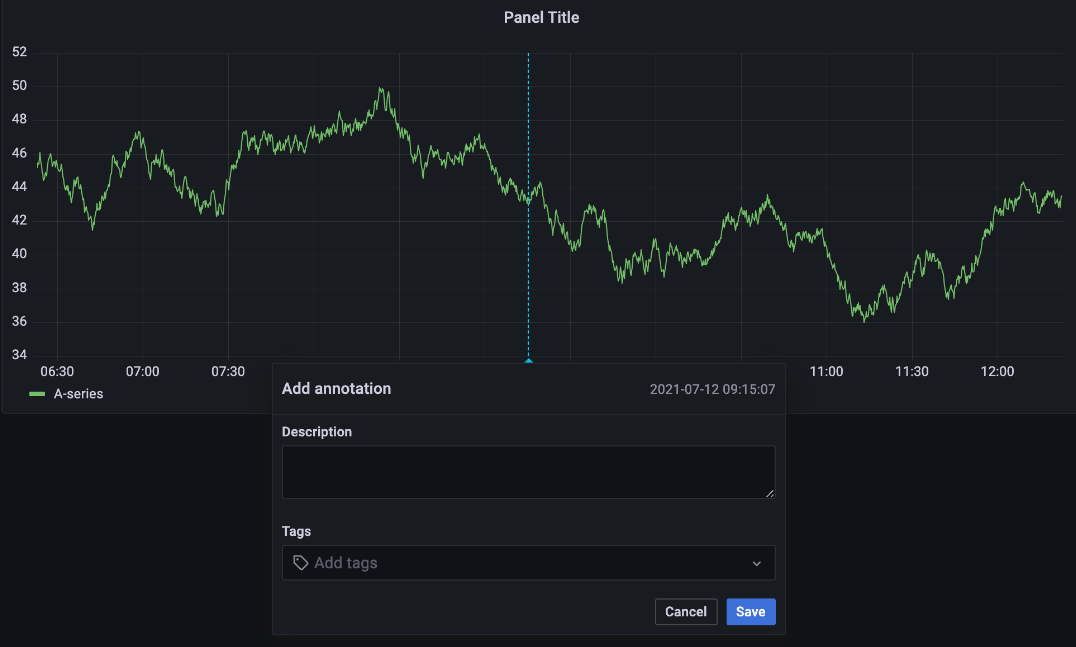
Task: Click the Add annotation dialog title
Action: pyautogui.click(x=336, y=388)
